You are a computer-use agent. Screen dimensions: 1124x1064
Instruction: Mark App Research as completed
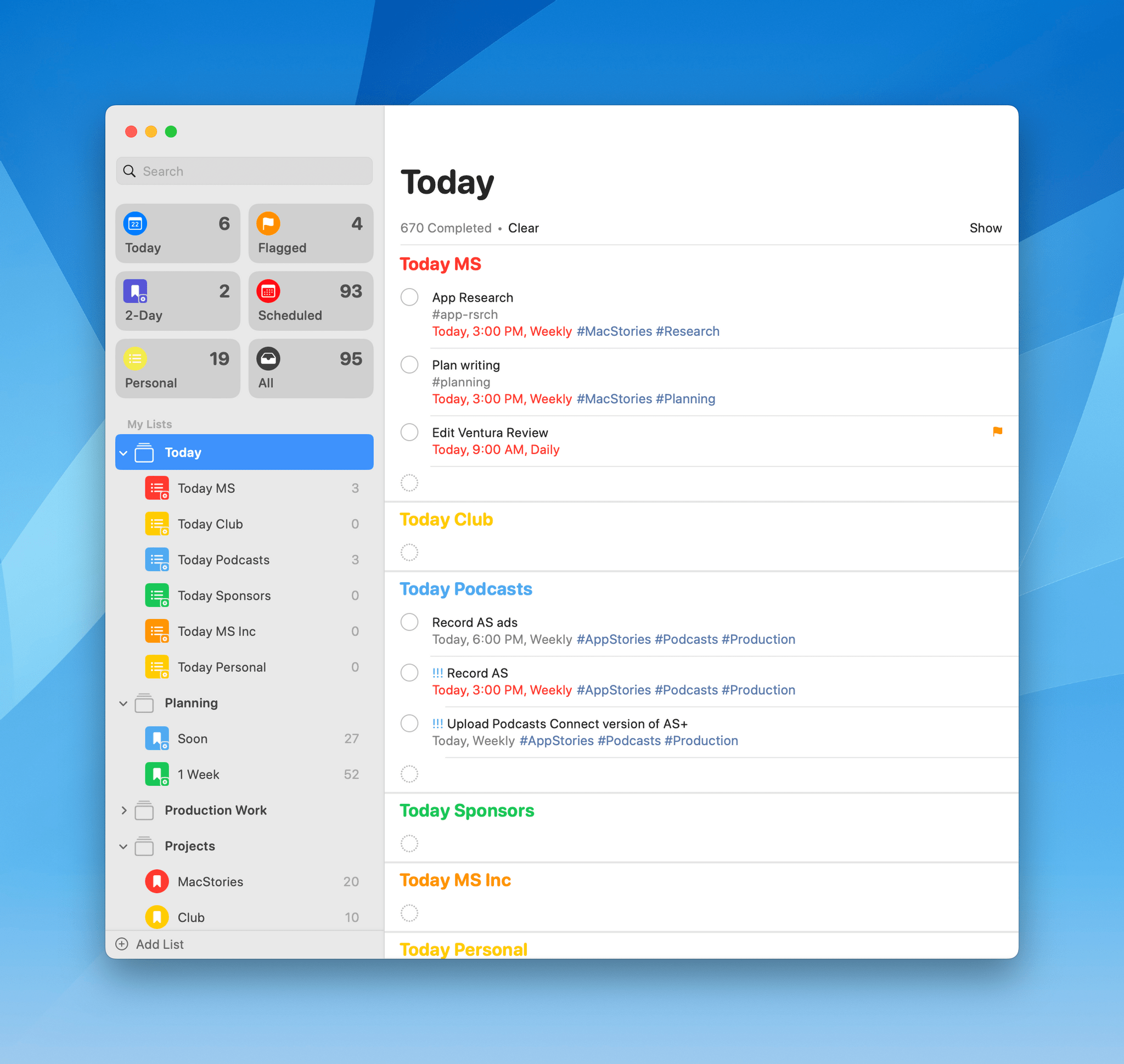[x=409, y=297]
